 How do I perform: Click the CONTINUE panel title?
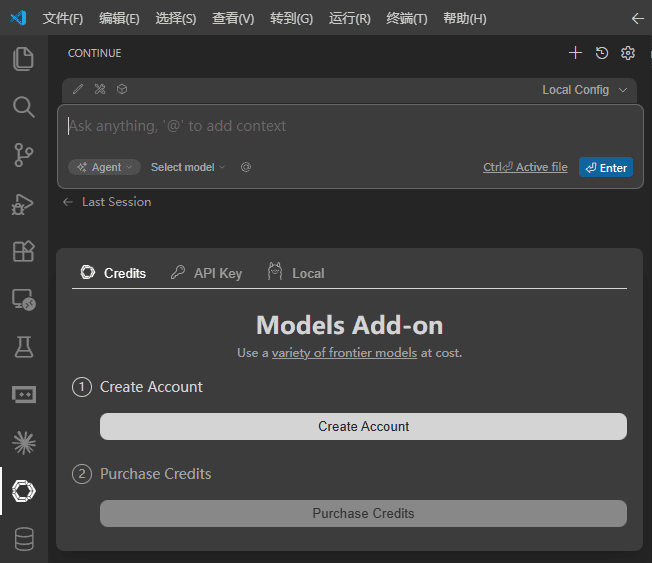[94, 53]
